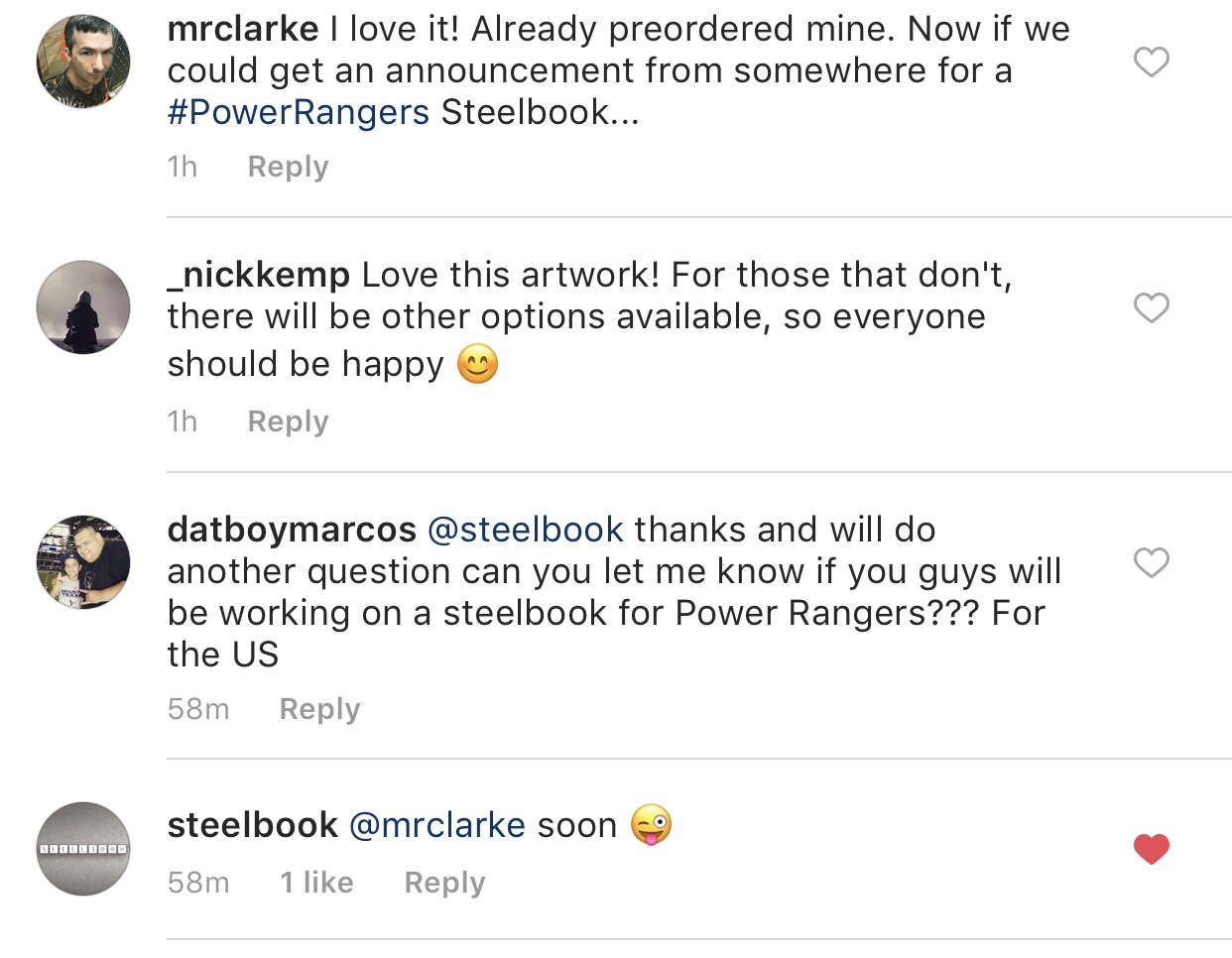Tap the _nickkemp username
1232x958 pixels.
click(x=259, y=275)
